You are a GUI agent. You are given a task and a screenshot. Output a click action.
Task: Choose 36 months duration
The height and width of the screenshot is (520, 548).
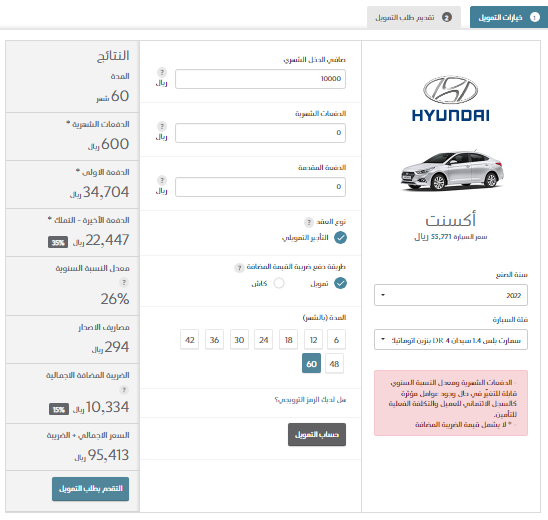point(214,340)
